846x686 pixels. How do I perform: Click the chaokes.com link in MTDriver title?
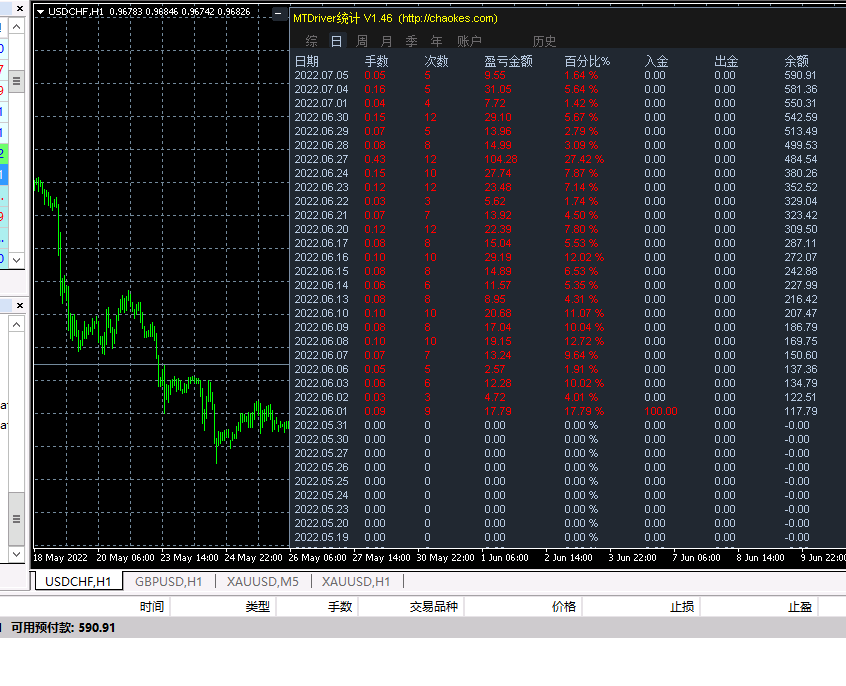(448, 18)
